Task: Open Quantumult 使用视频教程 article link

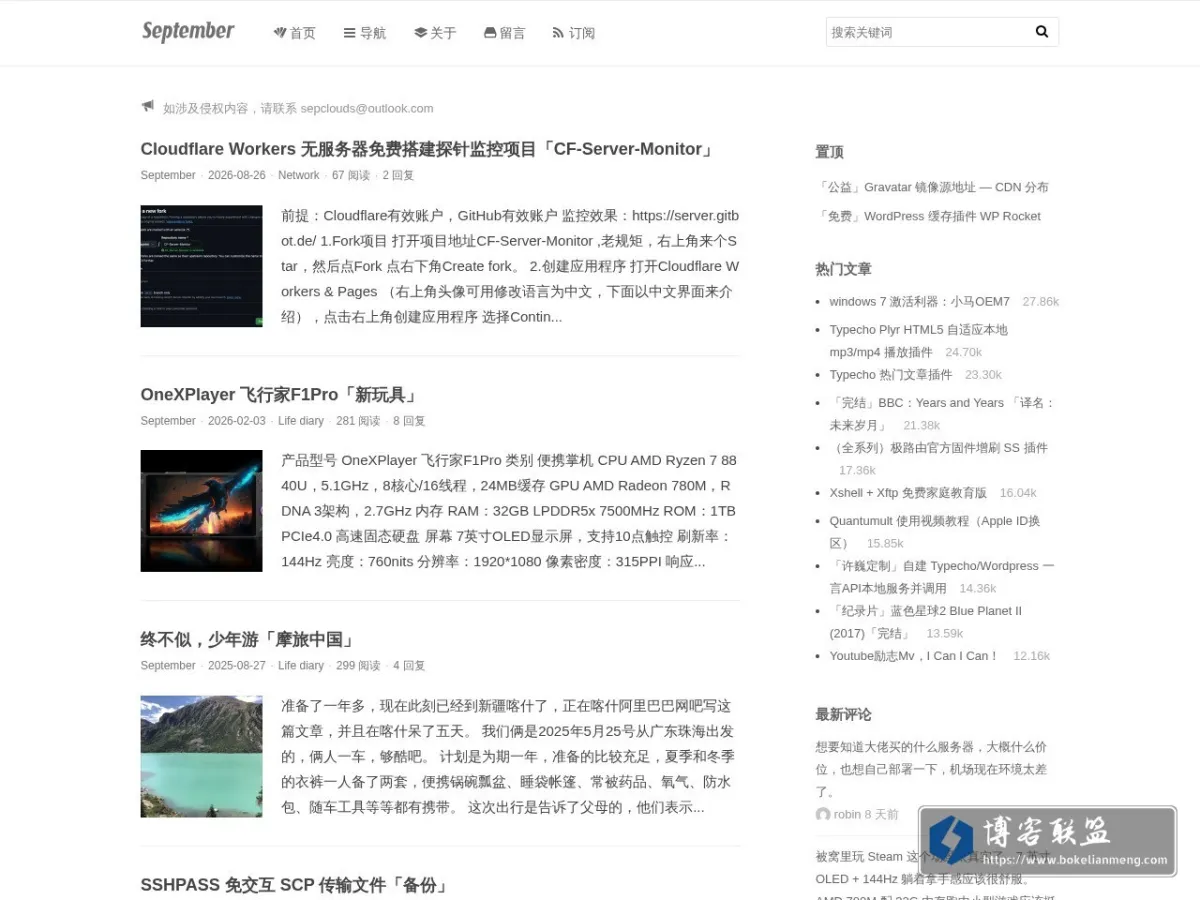Action: click(x=934, y=532)
